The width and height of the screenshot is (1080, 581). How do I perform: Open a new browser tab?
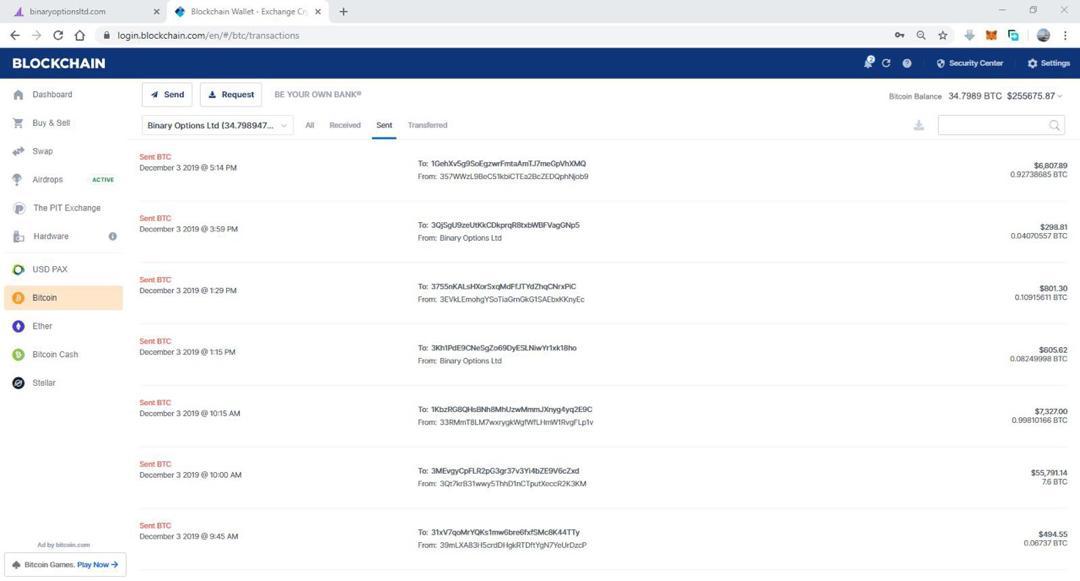click(344, 12)
